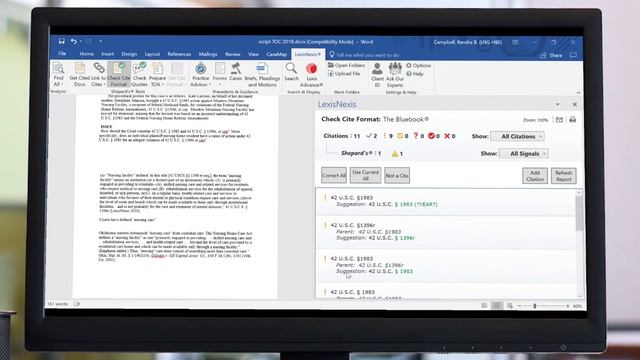Viewport: 640px width, 360px height.
Task: Open Briefs, Pleadings and Motions
Action: coord(262,75)
